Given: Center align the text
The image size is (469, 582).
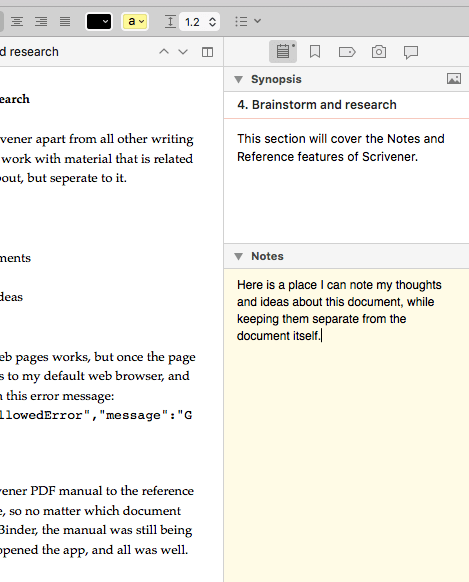Looking at the screenshot, I should [x=17, y=22].
